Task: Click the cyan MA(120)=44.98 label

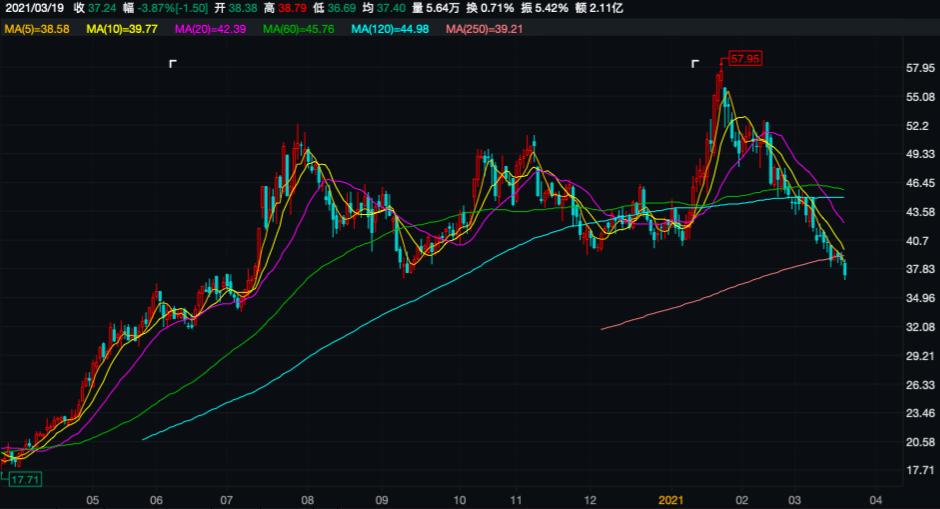Action: pos(390,29)
